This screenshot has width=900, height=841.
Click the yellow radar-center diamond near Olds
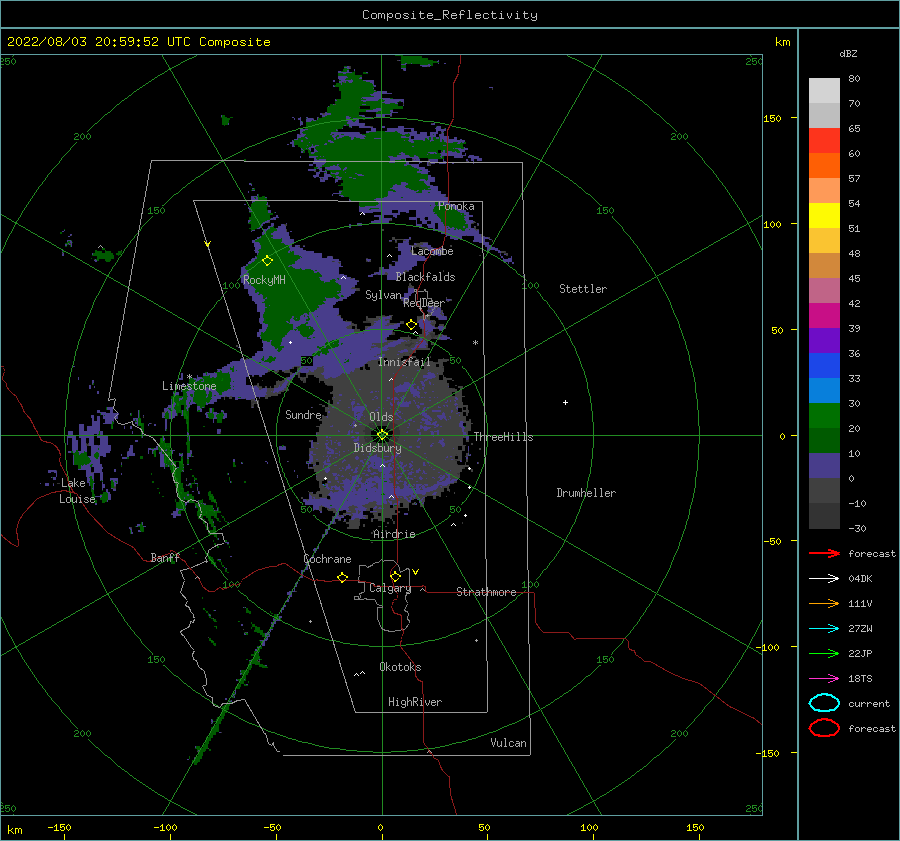click(x=382, y=435)
